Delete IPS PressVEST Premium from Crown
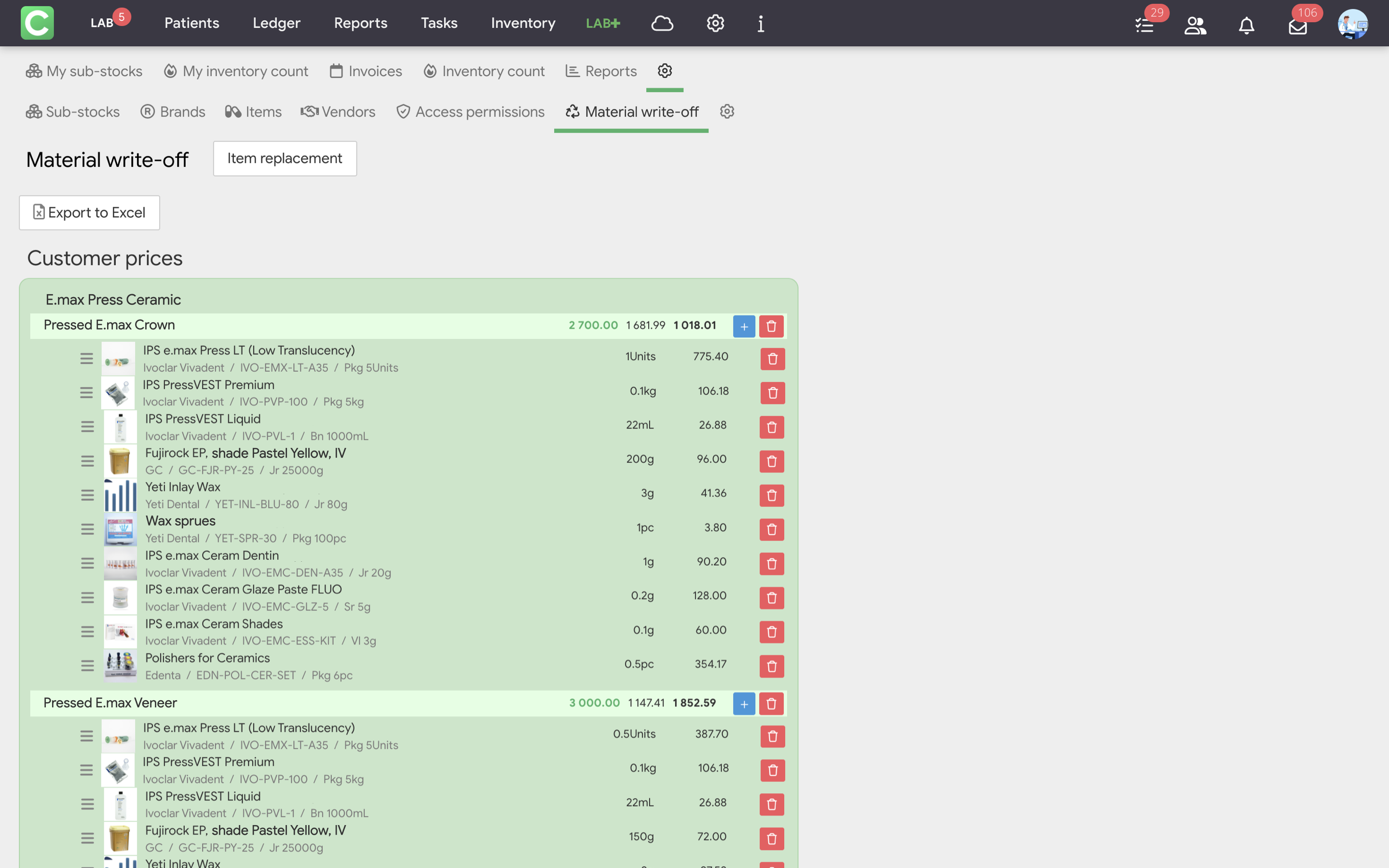 click(773, 393)
